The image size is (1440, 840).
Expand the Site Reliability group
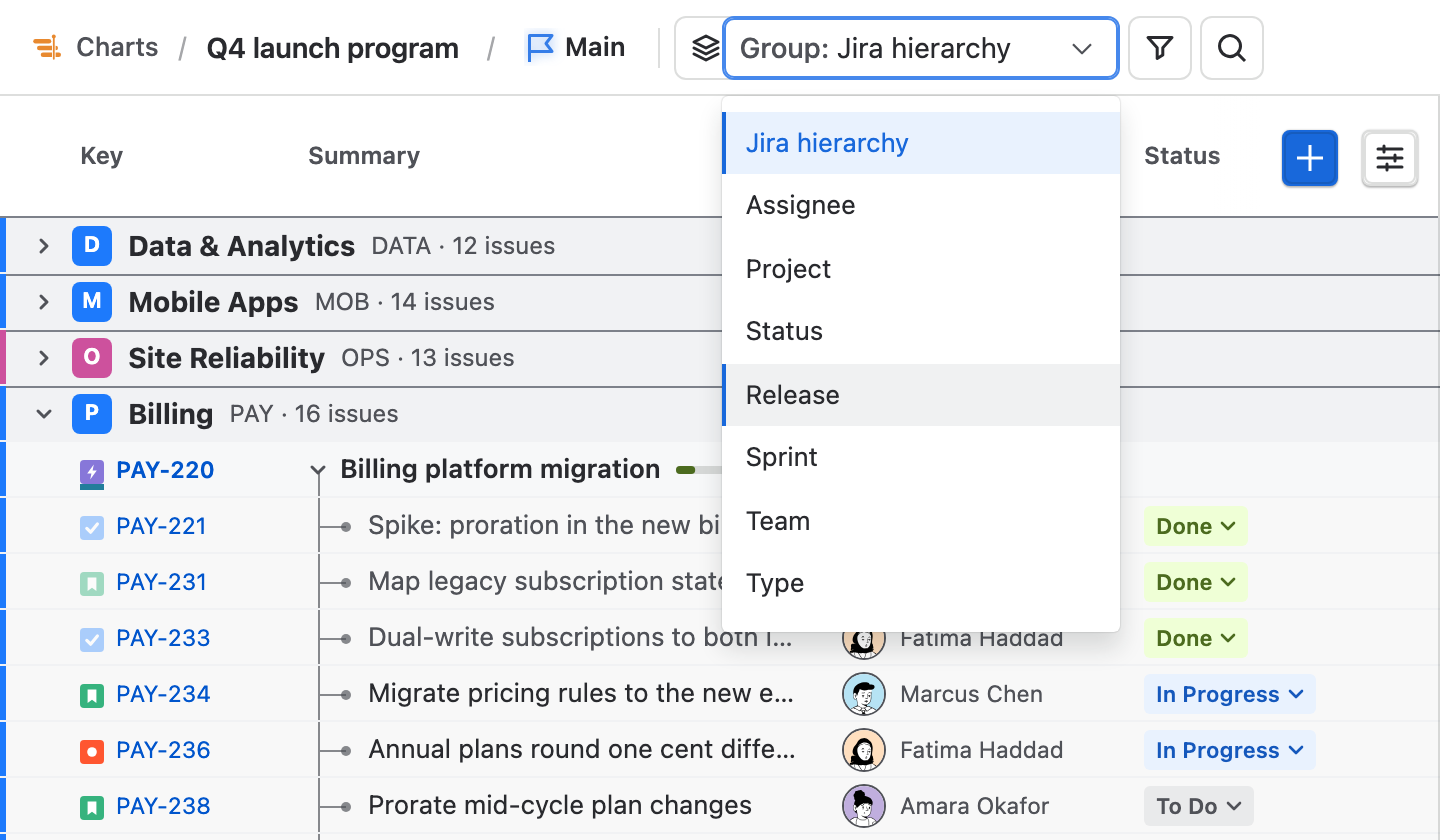[43, 358]
